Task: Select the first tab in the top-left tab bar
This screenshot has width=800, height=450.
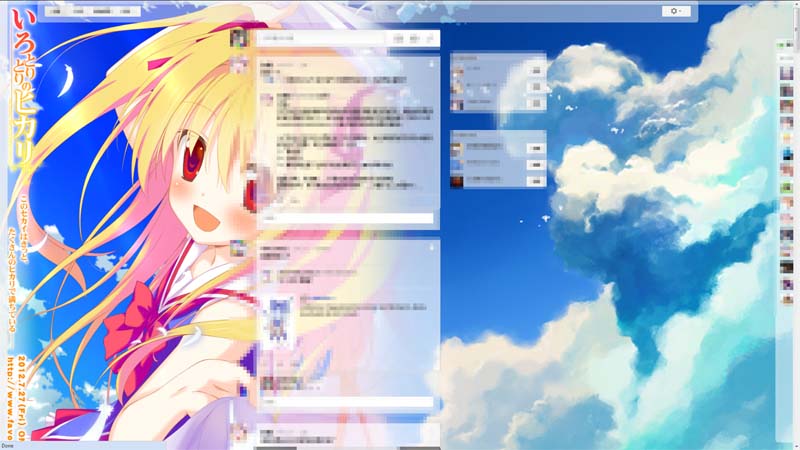Action: [56, 11]
